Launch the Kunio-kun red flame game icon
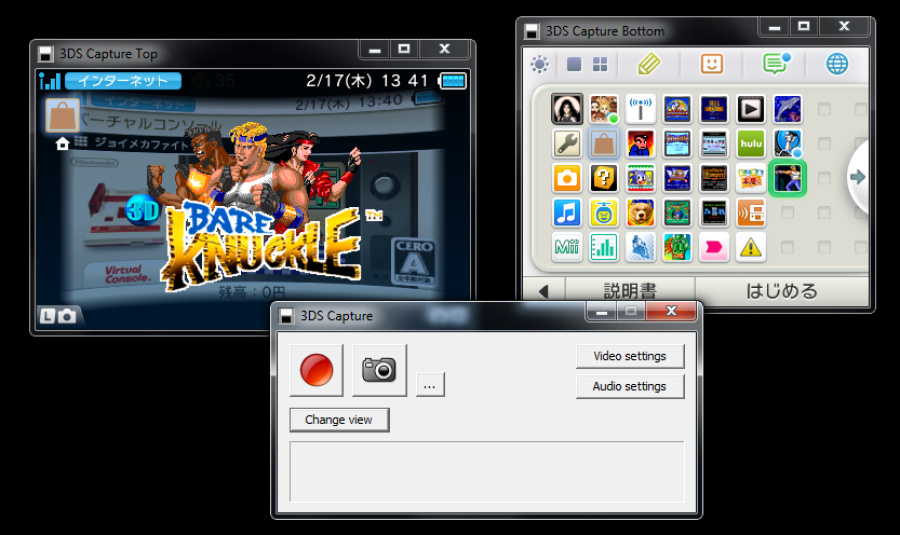 pos(641,144)
